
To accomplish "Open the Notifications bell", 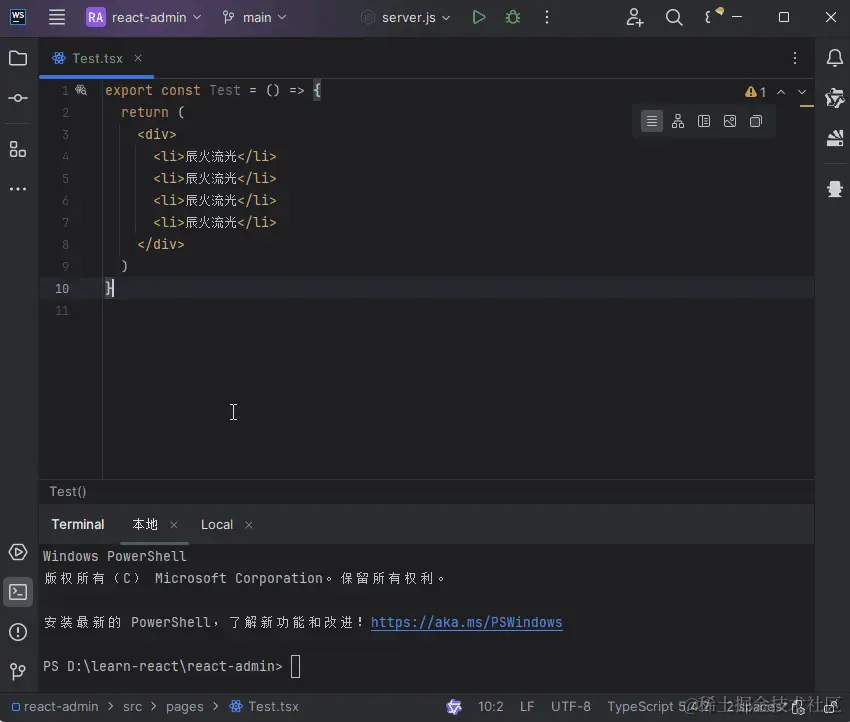I will tap(835, 58).
